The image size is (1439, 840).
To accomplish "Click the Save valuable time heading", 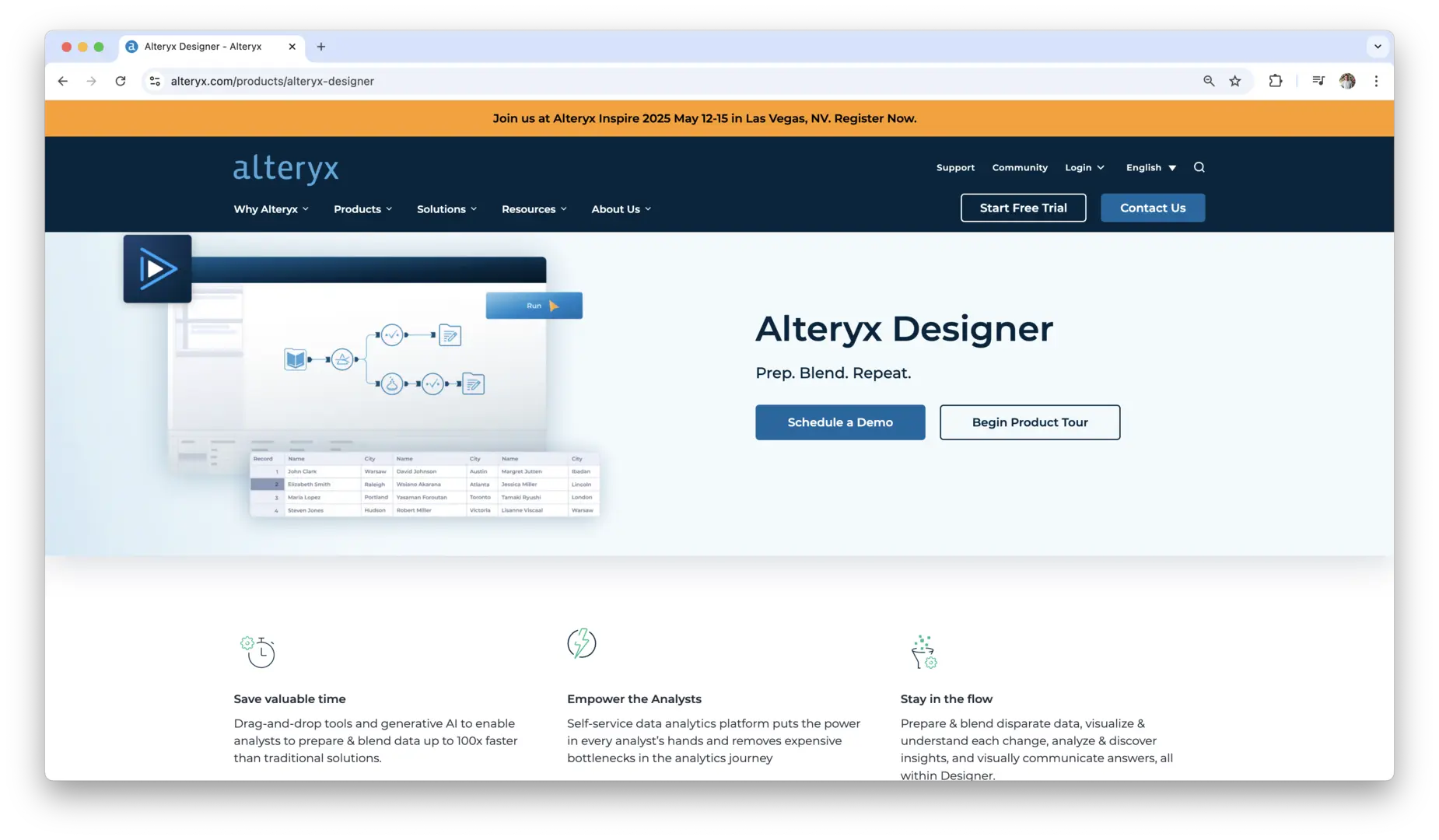I will click(289, 699).
